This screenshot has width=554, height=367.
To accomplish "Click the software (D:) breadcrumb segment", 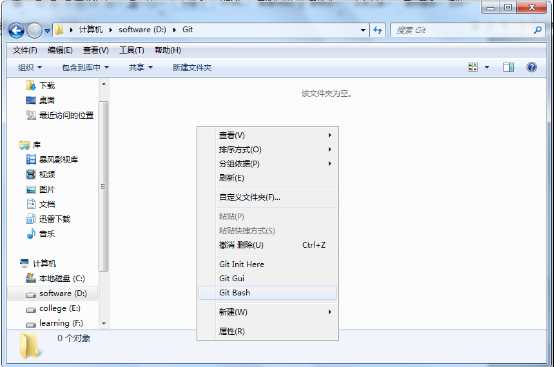I will [142, 30].
